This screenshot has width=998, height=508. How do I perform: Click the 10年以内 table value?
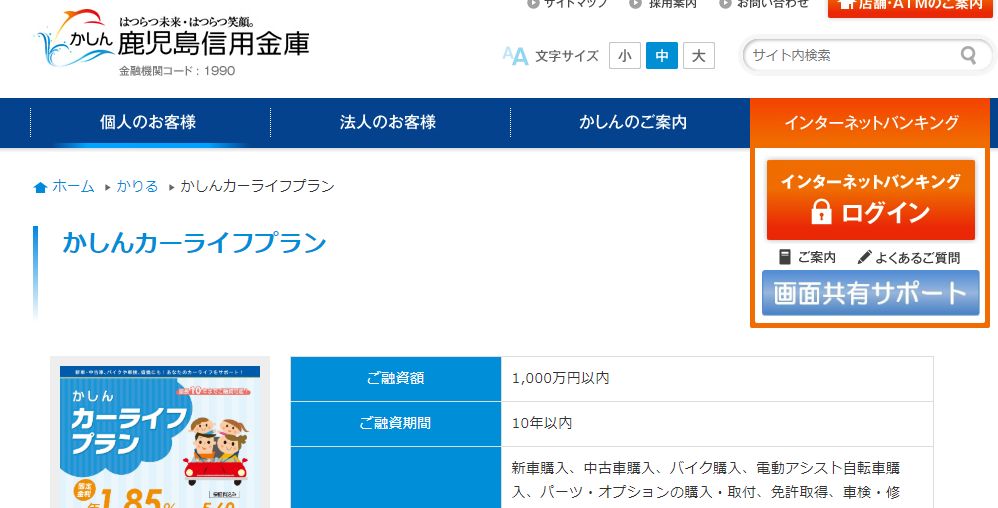(542, 423)
